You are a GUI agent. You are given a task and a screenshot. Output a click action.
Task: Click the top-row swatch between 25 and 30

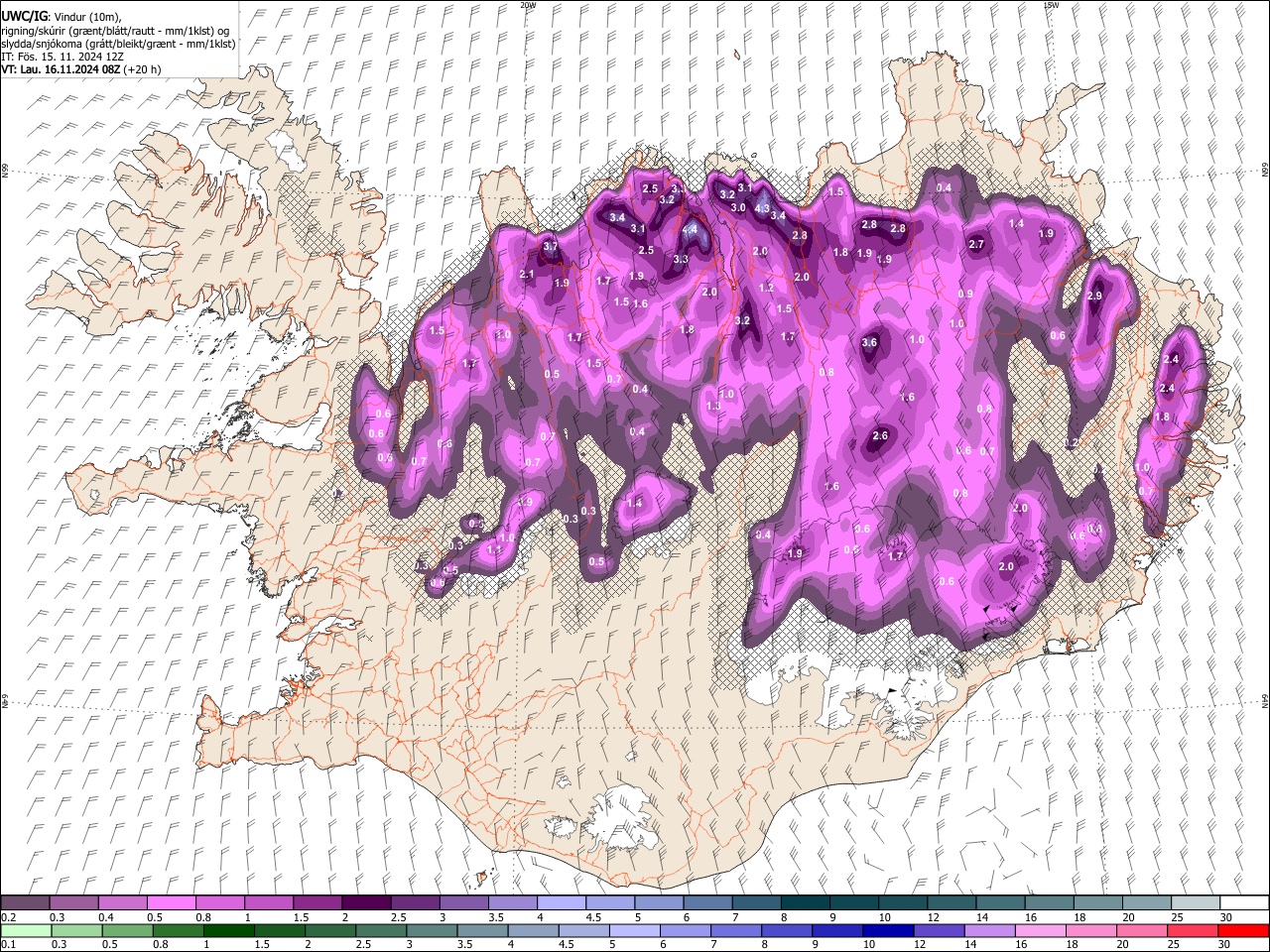click(x=1194, y=902)
